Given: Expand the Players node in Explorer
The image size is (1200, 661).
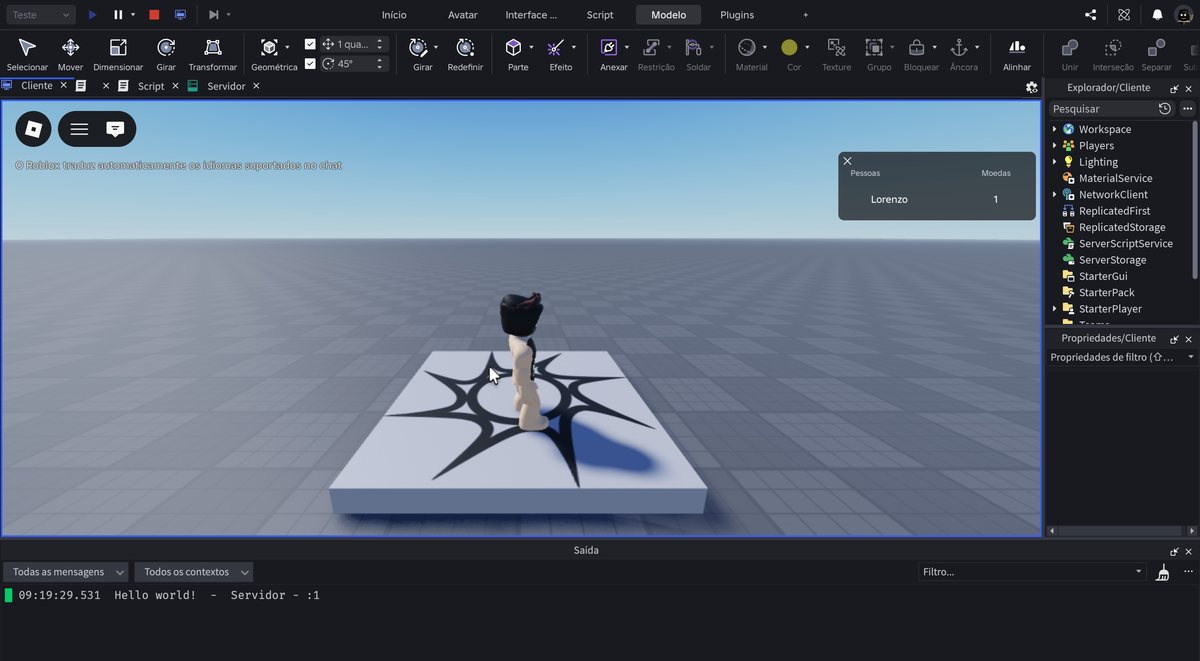Looking at the screenshot, I should [1054, 145].
